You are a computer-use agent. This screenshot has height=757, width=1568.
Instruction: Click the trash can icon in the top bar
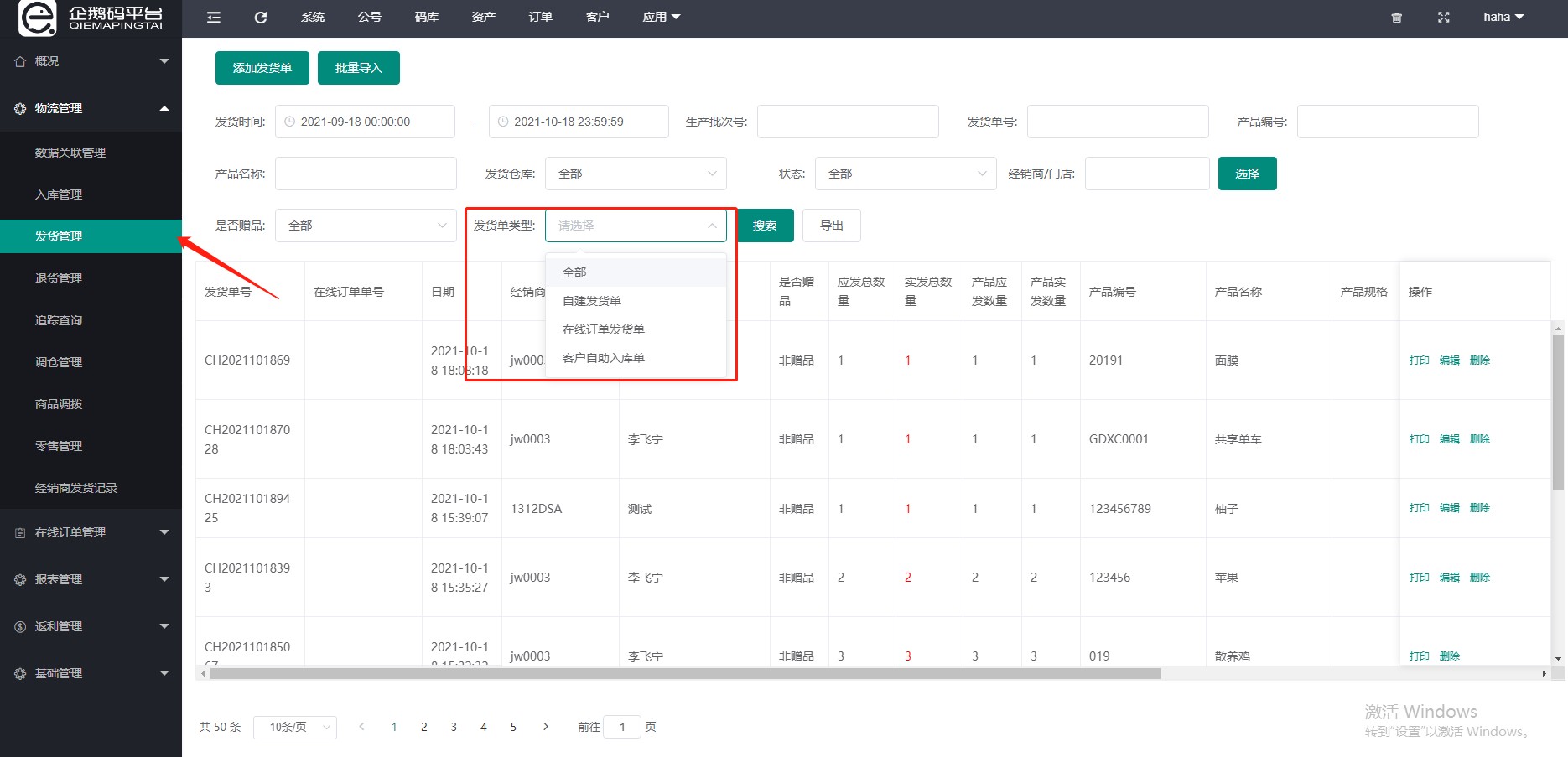[x=1396, y=18]
